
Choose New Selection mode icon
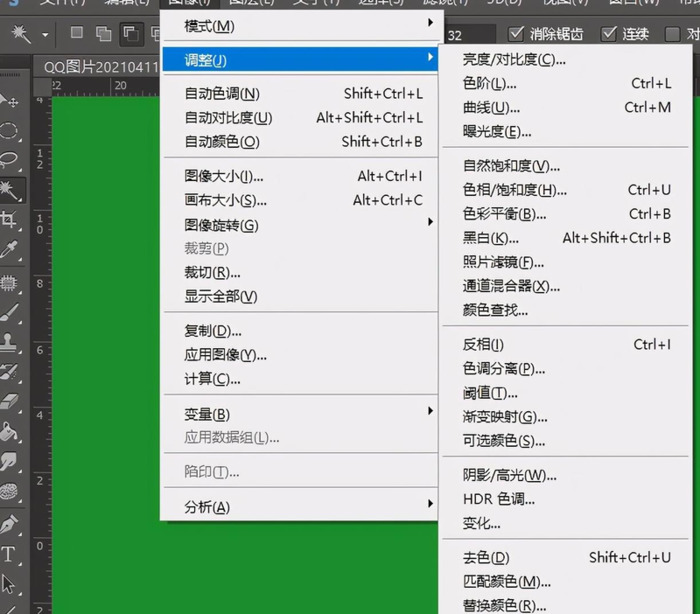click(x=77, y=33)
